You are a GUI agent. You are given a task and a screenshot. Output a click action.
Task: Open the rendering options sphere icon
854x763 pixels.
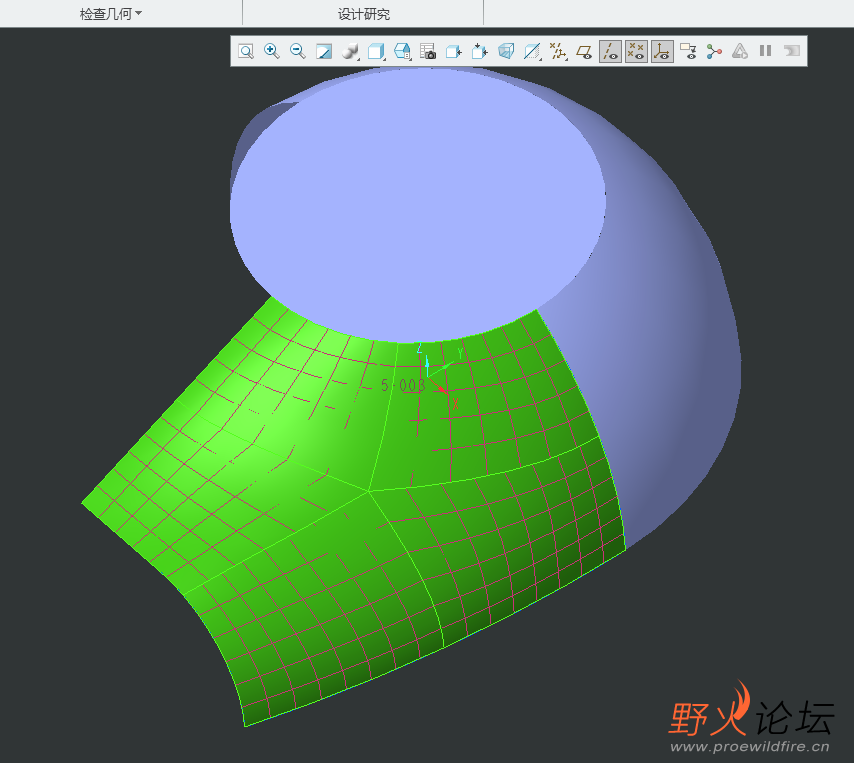pyautogui.click(x=350, y=52)
